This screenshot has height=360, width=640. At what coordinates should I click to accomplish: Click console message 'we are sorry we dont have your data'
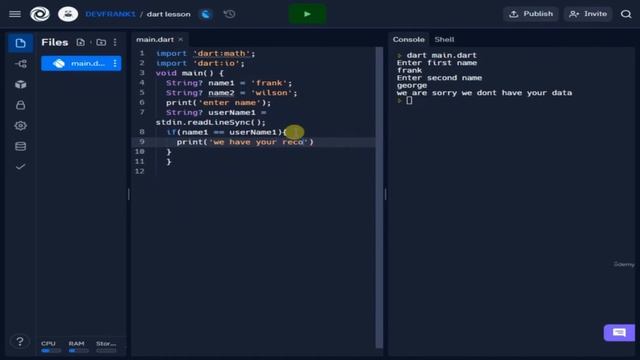484,93
